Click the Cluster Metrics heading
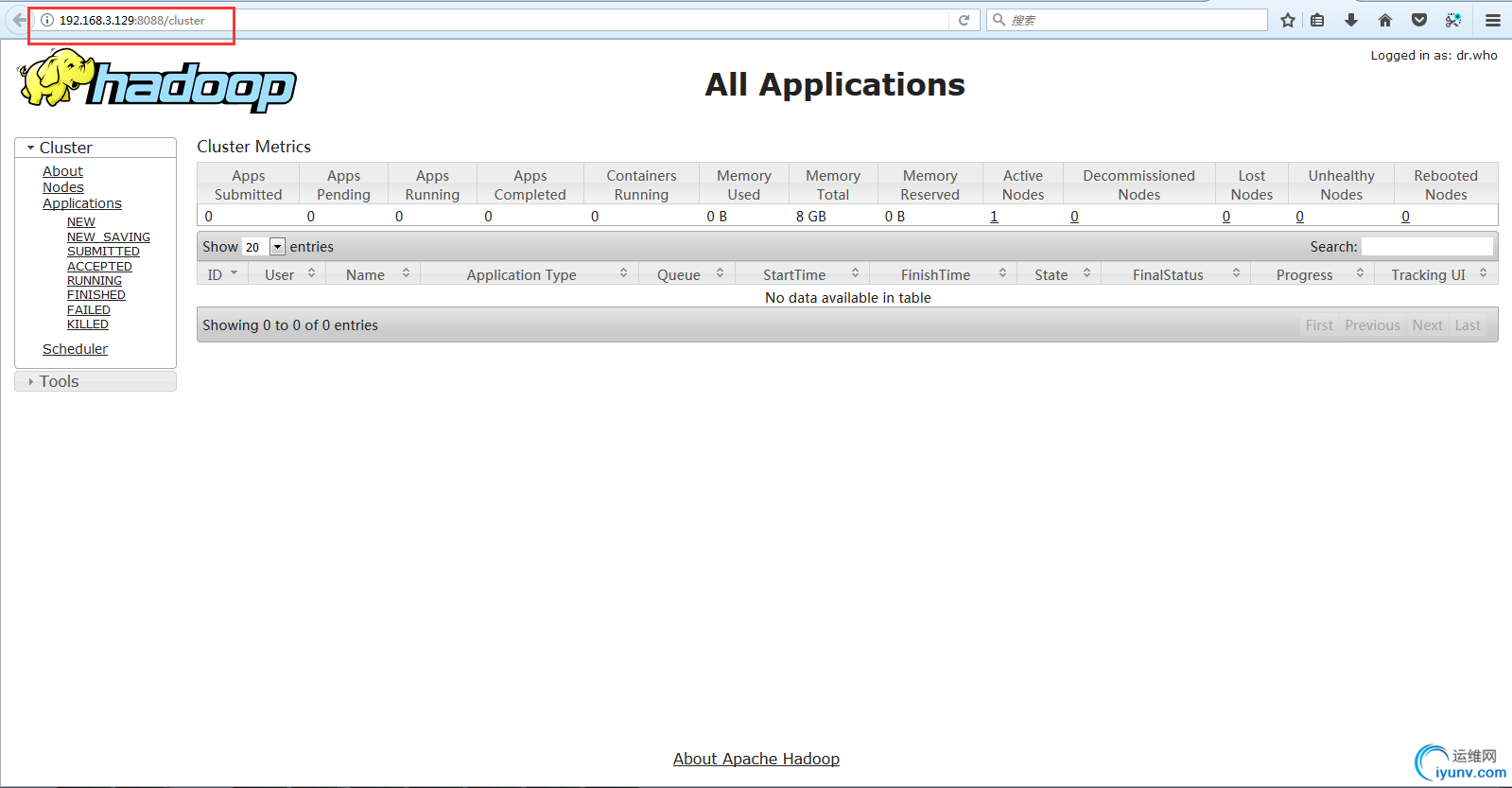This screenshot has height=788, width=1512. [253, 147]
